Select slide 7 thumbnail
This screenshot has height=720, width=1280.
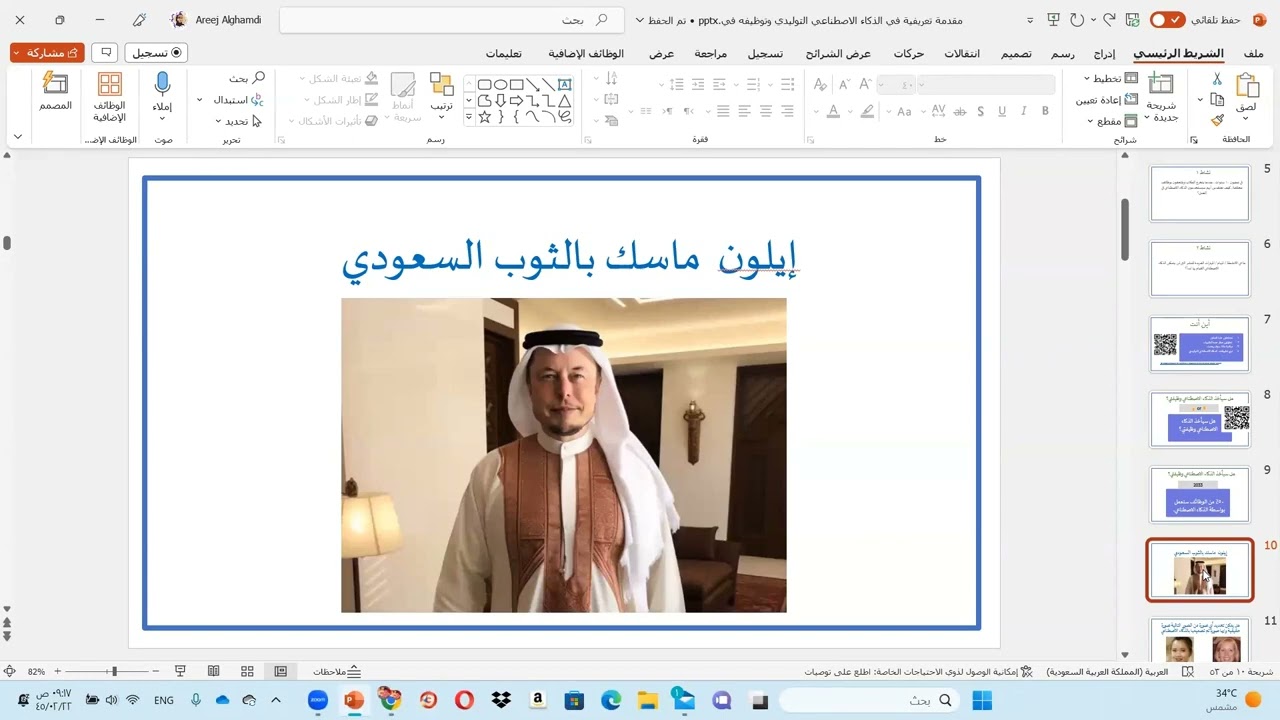(x=1200, y=344)
